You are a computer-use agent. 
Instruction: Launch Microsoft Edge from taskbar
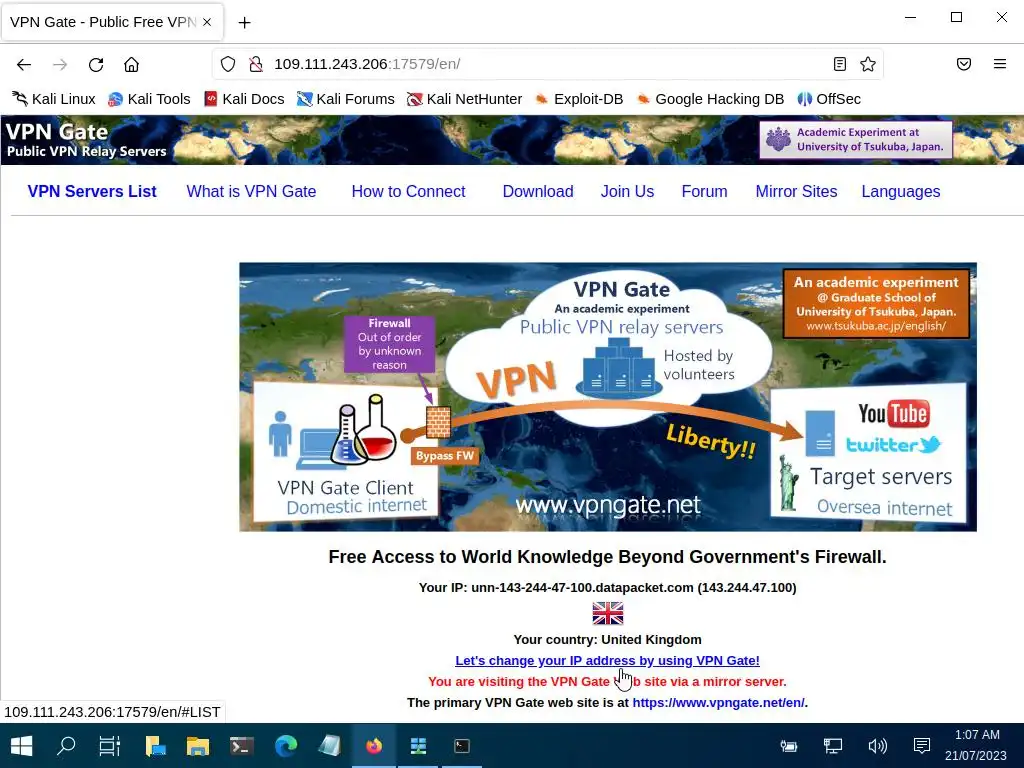[x=286, y=746]
